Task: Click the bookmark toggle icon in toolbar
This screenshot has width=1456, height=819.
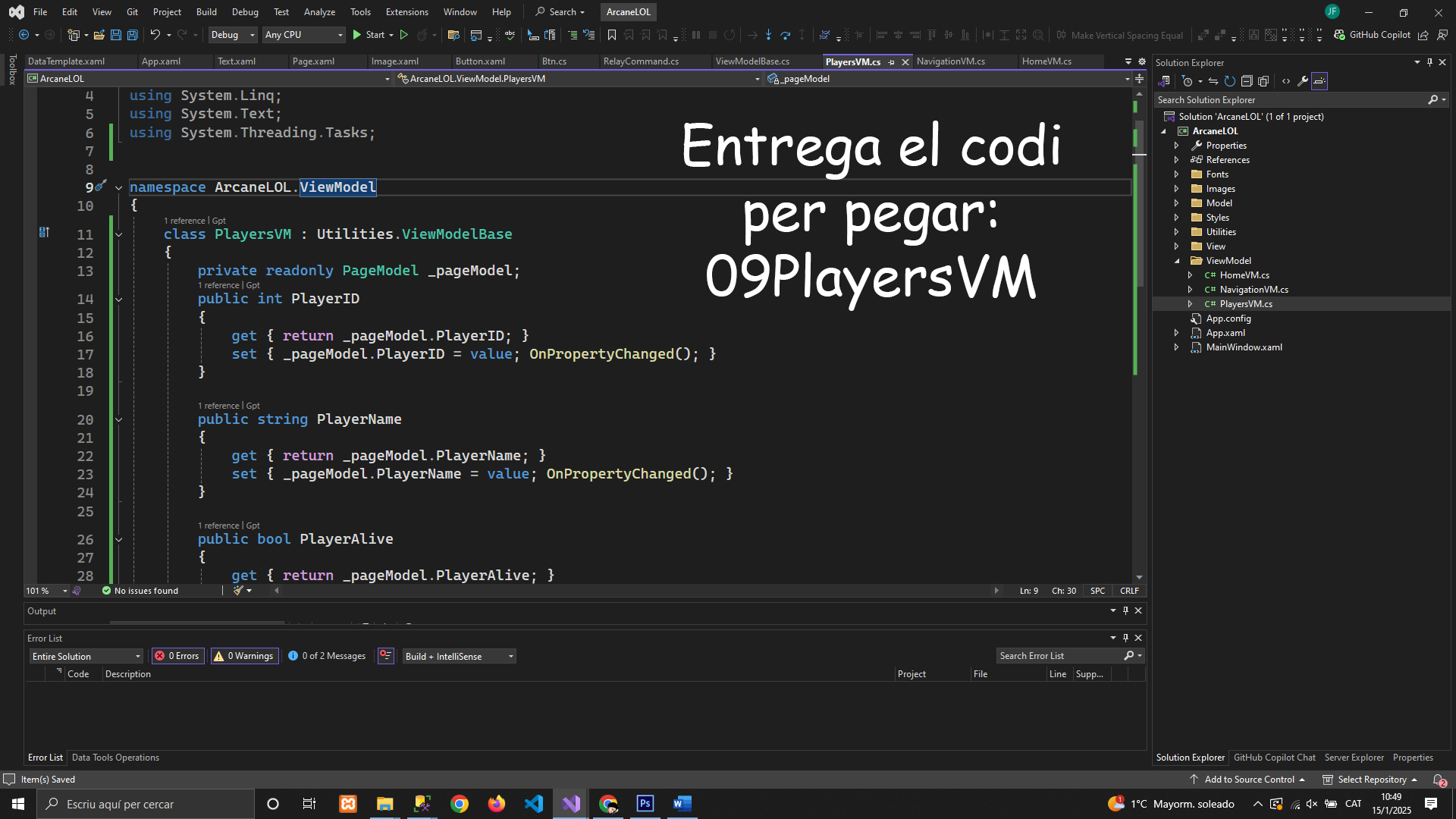Action: point(612,35)
